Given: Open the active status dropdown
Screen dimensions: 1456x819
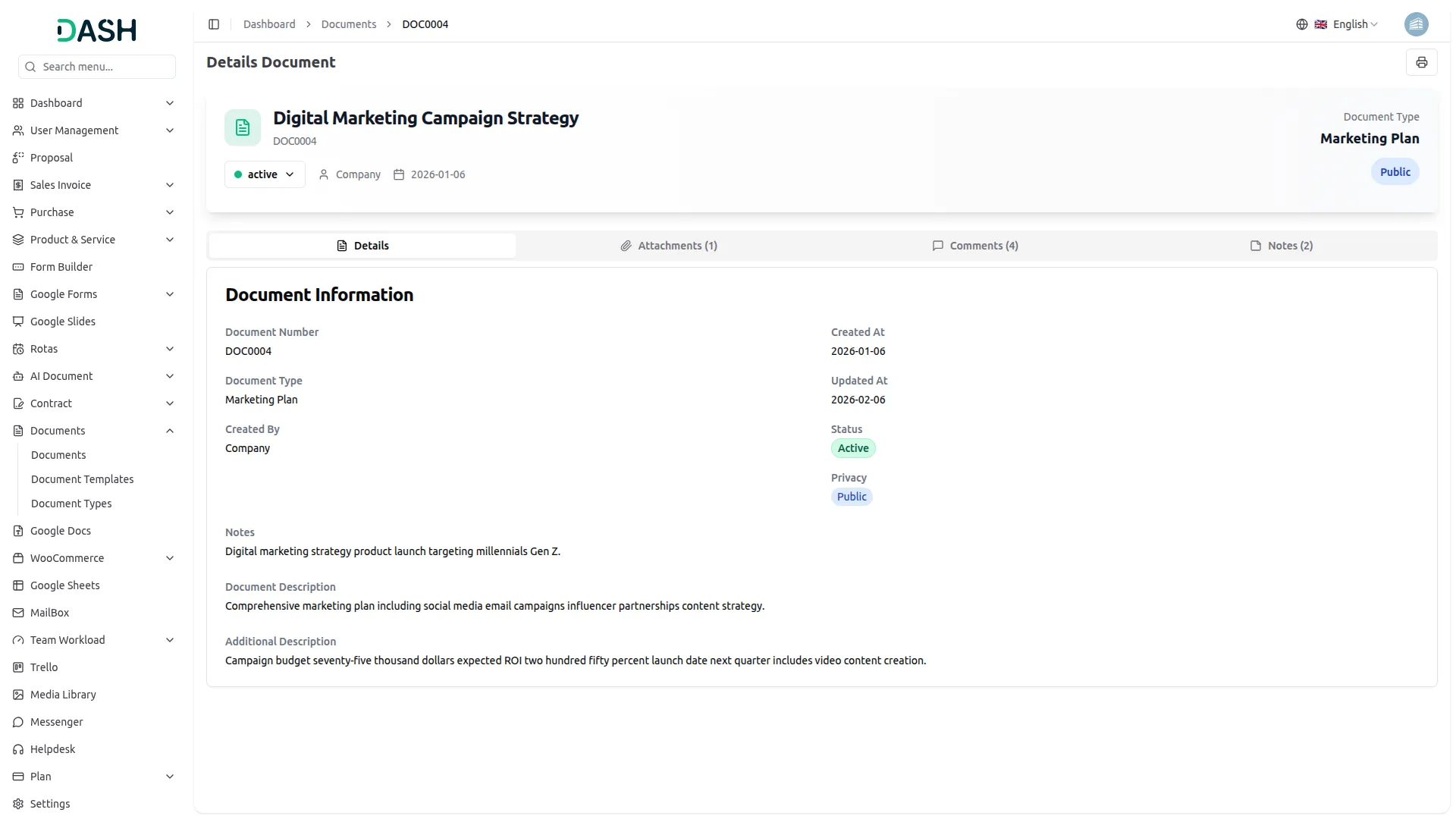Looking at the screenshot, I should (265, 174).
